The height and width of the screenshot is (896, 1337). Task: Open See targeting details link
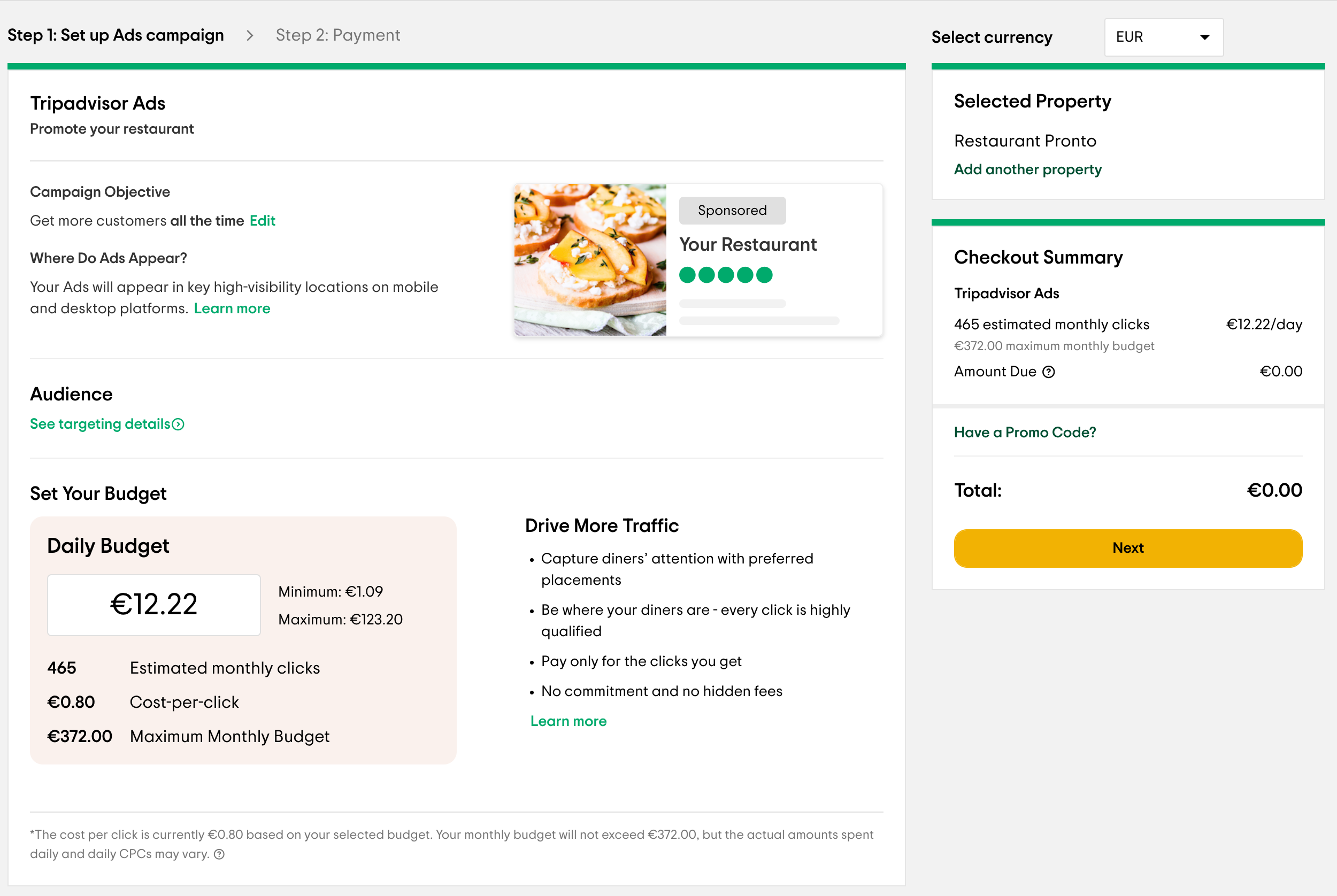[100, 424]
